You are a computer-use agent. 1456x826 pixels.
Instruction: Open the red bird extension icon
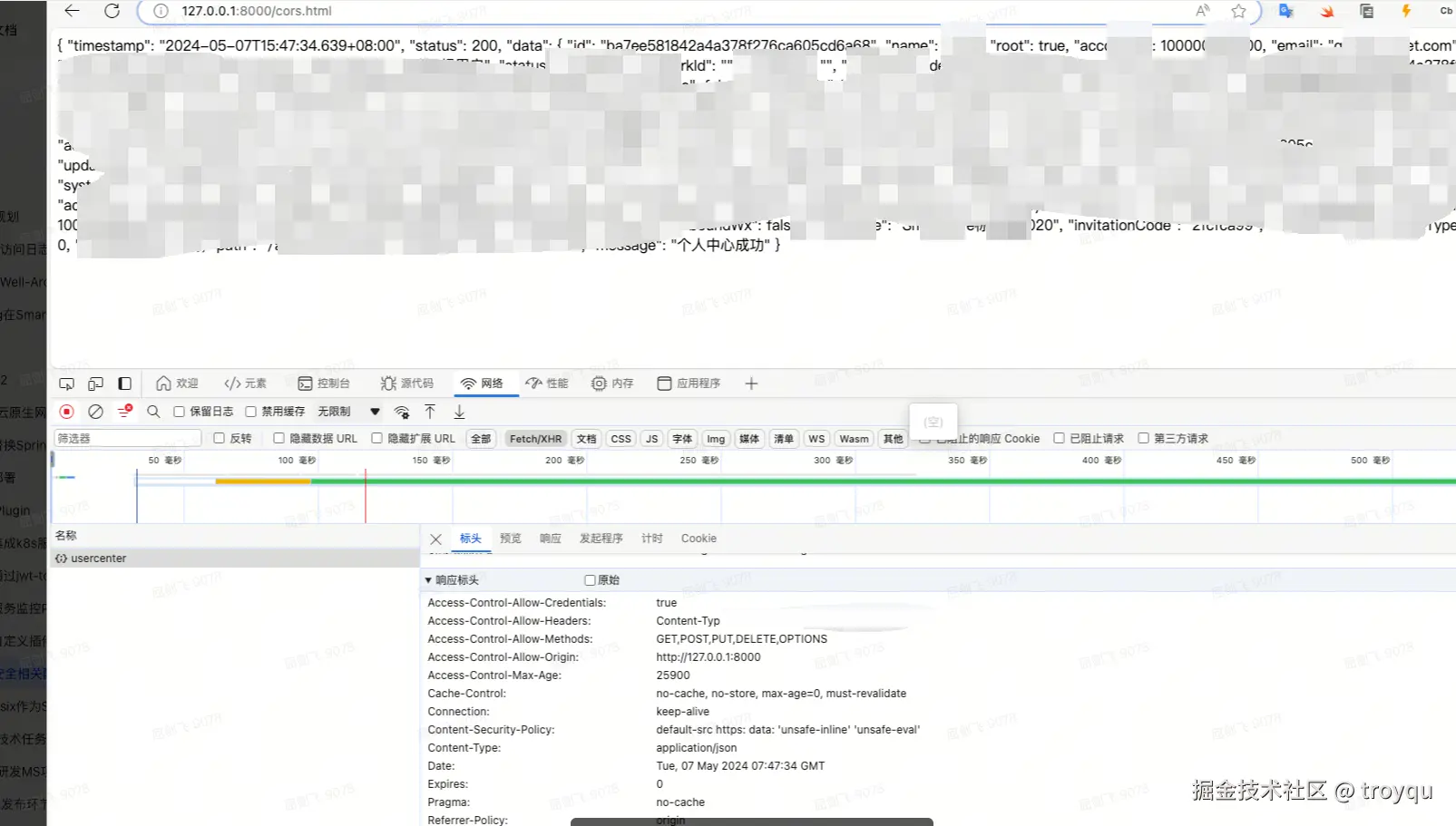(1326, 11)
